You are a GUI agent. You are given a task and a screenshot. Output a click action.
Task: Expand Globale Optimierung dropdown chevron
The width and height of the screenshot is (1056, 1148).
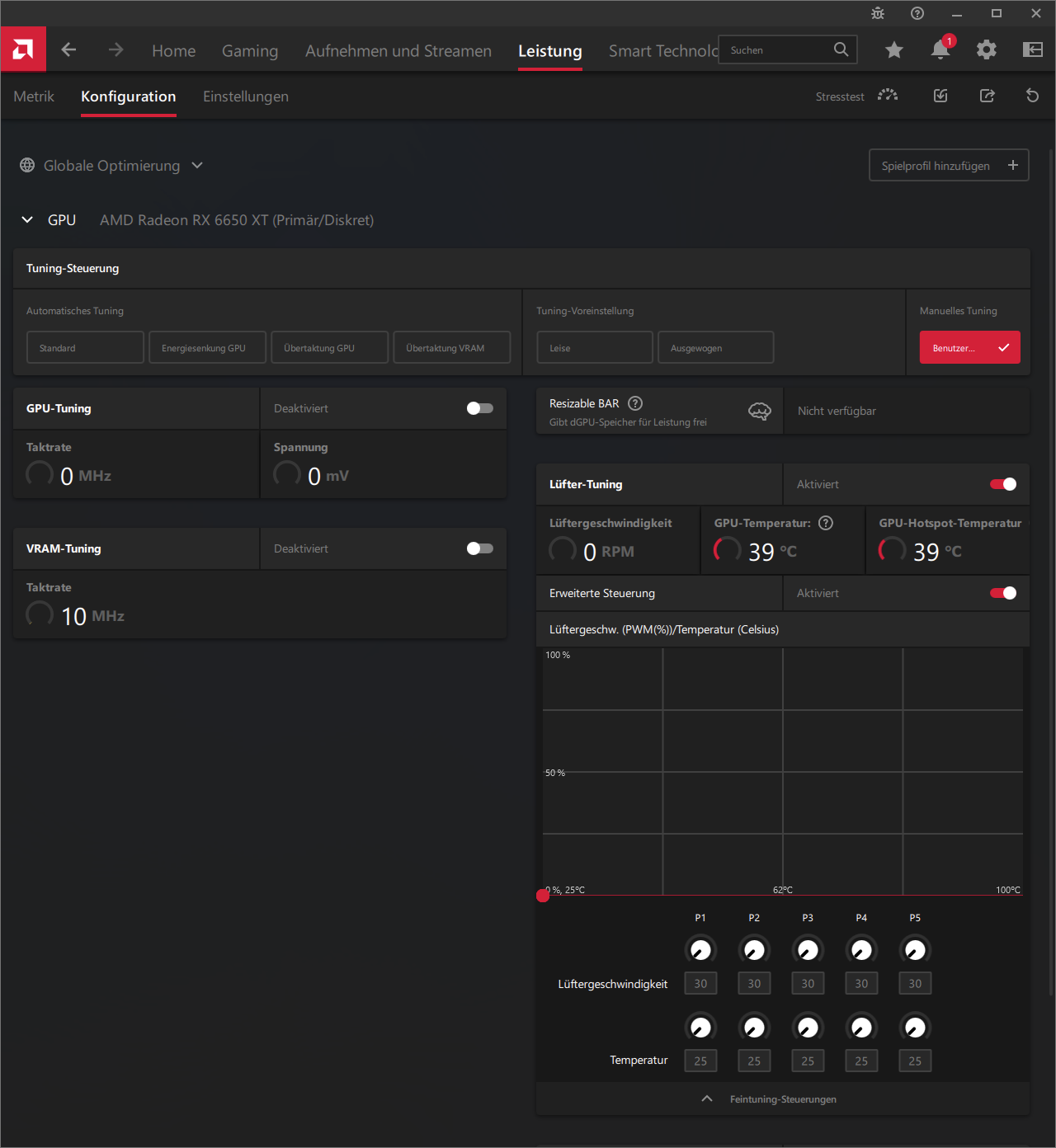click(x=197, y=165)
